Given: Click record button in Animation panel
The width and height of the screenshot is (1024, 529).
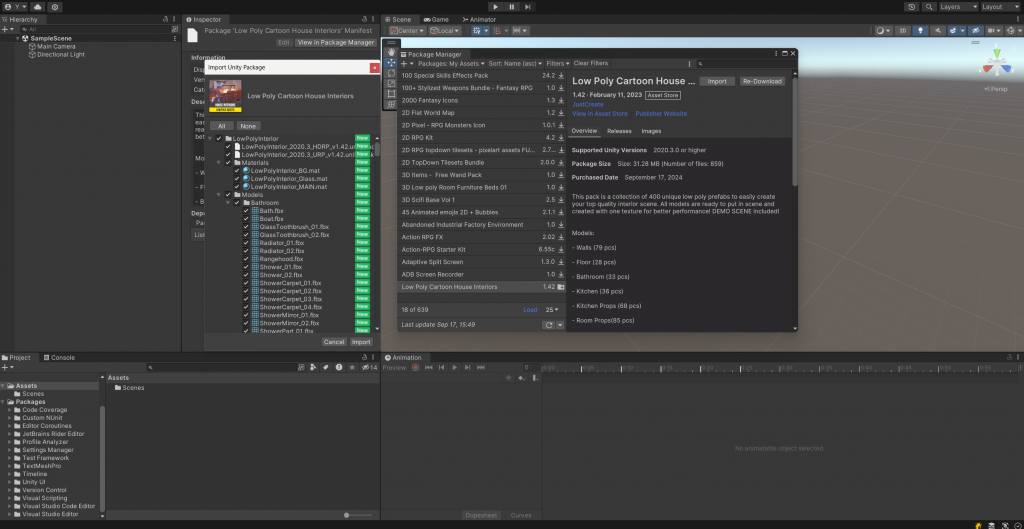Looking at the screenshot, I should pyautogui.click(x=415, y=368).
